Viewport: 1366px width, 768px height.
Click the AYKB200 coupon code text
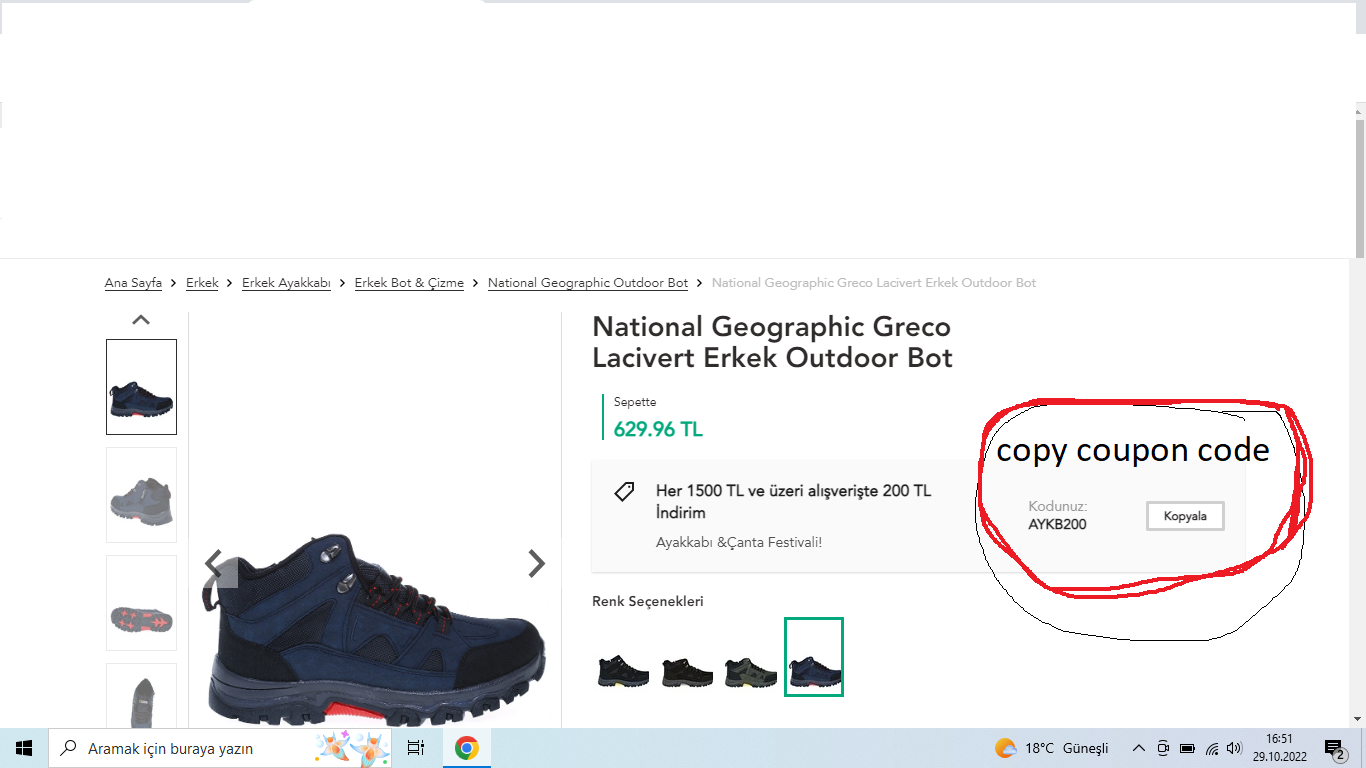1057,524
